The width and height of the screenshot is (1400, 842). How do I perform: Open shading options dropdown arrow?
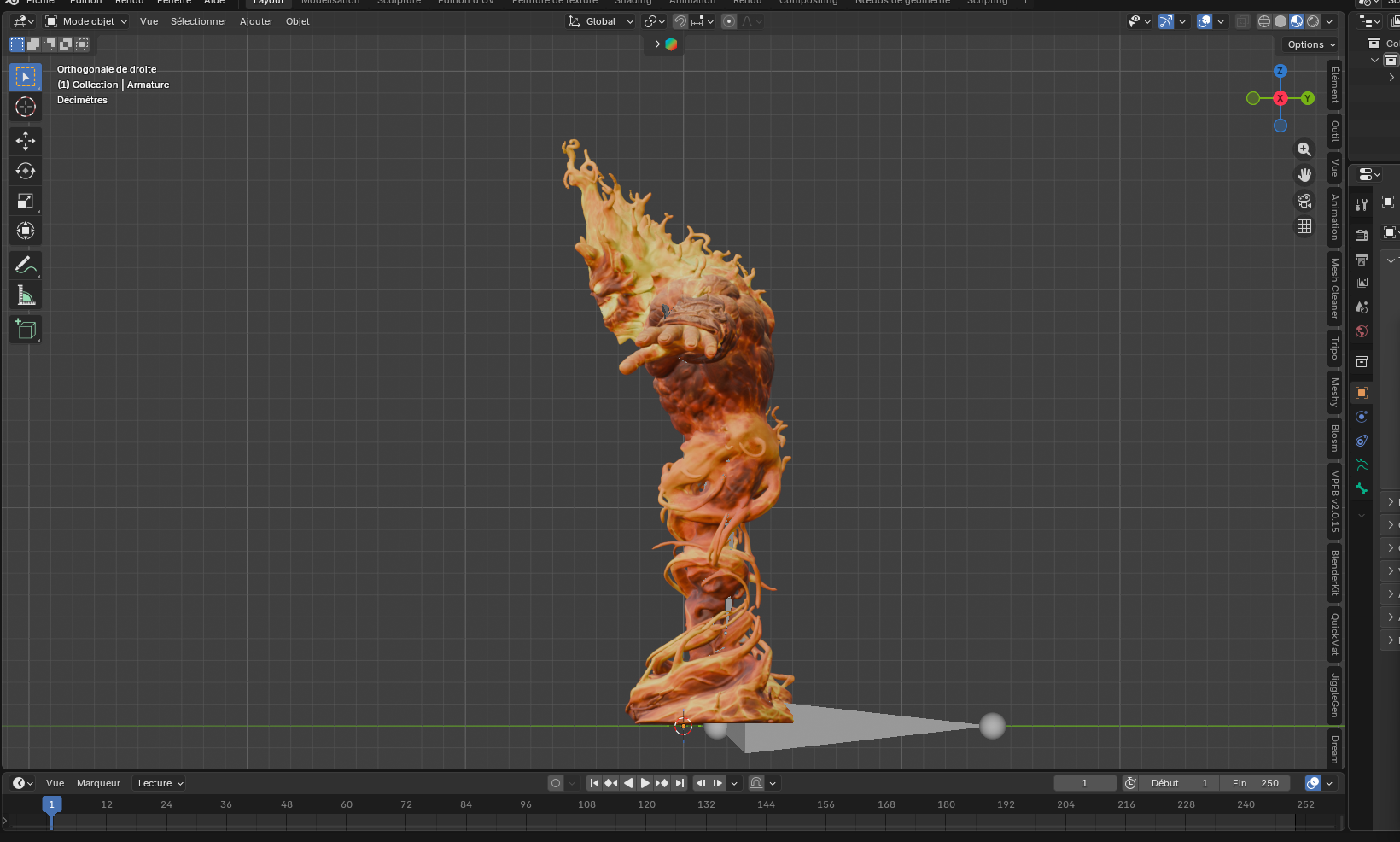tap(1329, 21)
